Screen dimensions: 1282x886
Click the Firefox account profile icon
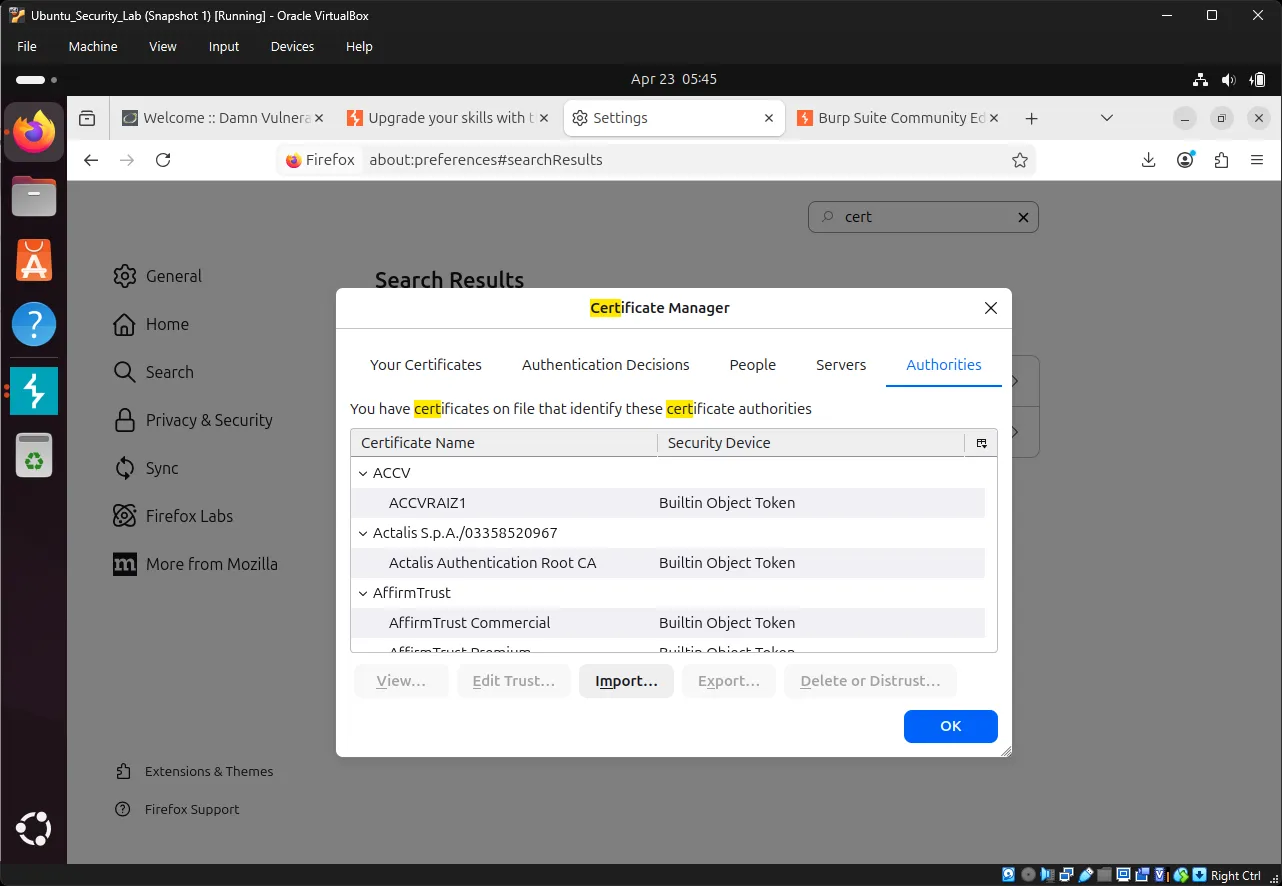[x=1185, y=159]
